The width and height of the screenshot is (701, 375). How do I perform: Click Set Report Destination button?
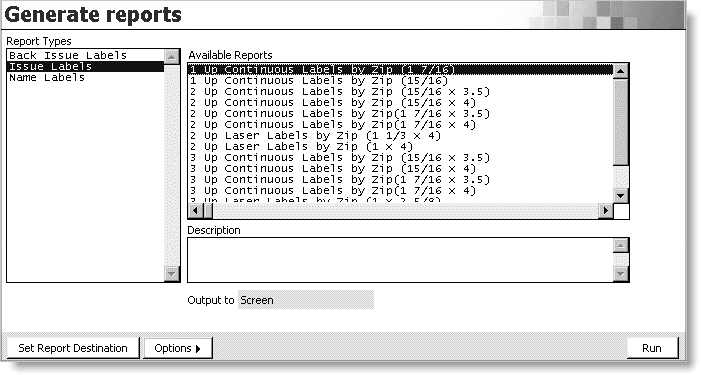pos(73,348)
